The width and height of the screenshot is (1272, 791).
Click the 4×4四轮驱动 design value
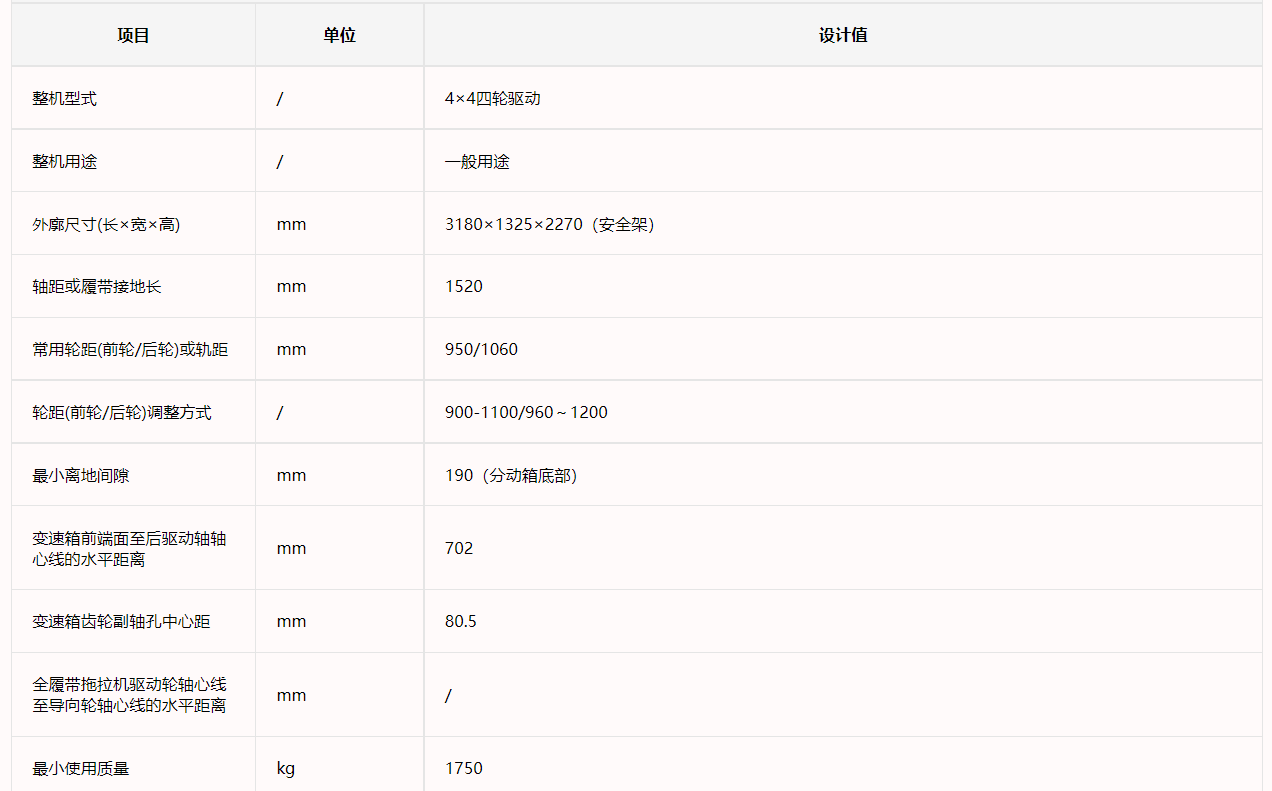[x=492, y=99]
